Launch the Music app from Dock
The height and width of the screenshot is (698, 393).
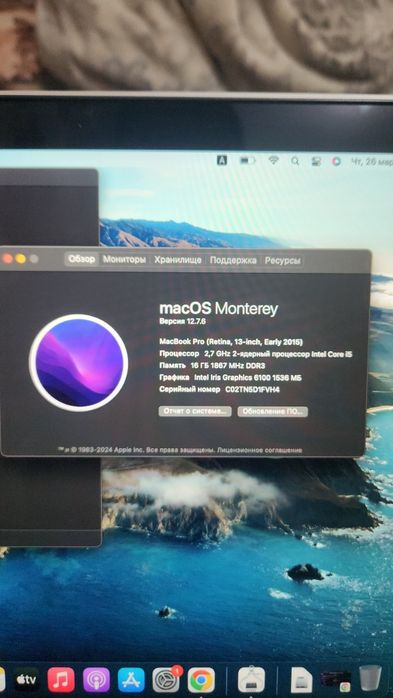click(61, 680)
